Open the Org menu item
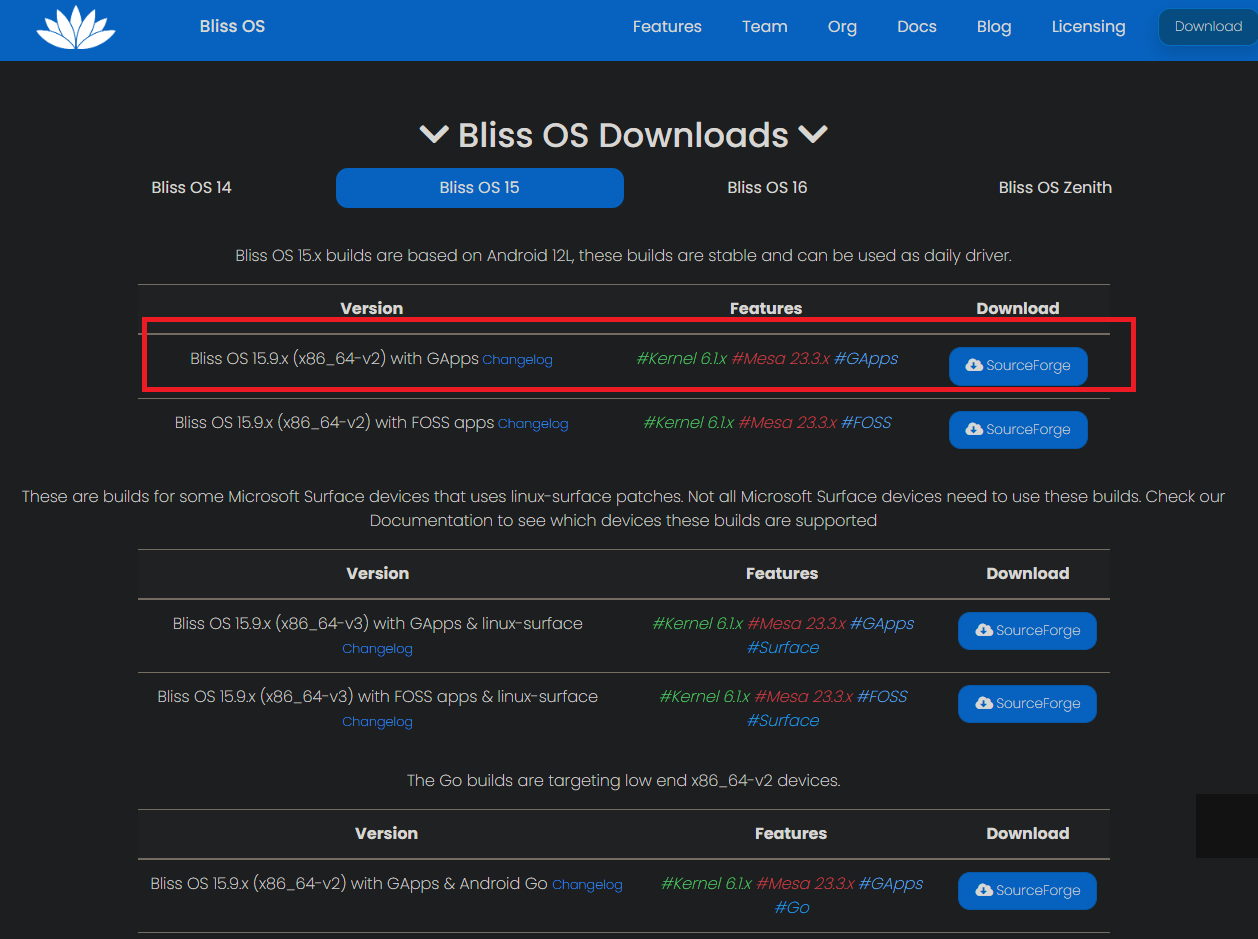This screenshot has height=939, width=1258. coord(842,27)
